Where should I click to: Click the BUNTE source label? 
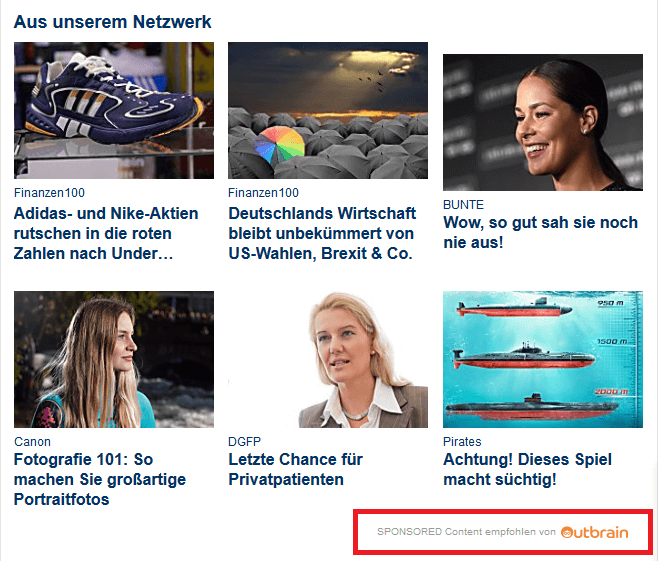[x=463, y=205]
